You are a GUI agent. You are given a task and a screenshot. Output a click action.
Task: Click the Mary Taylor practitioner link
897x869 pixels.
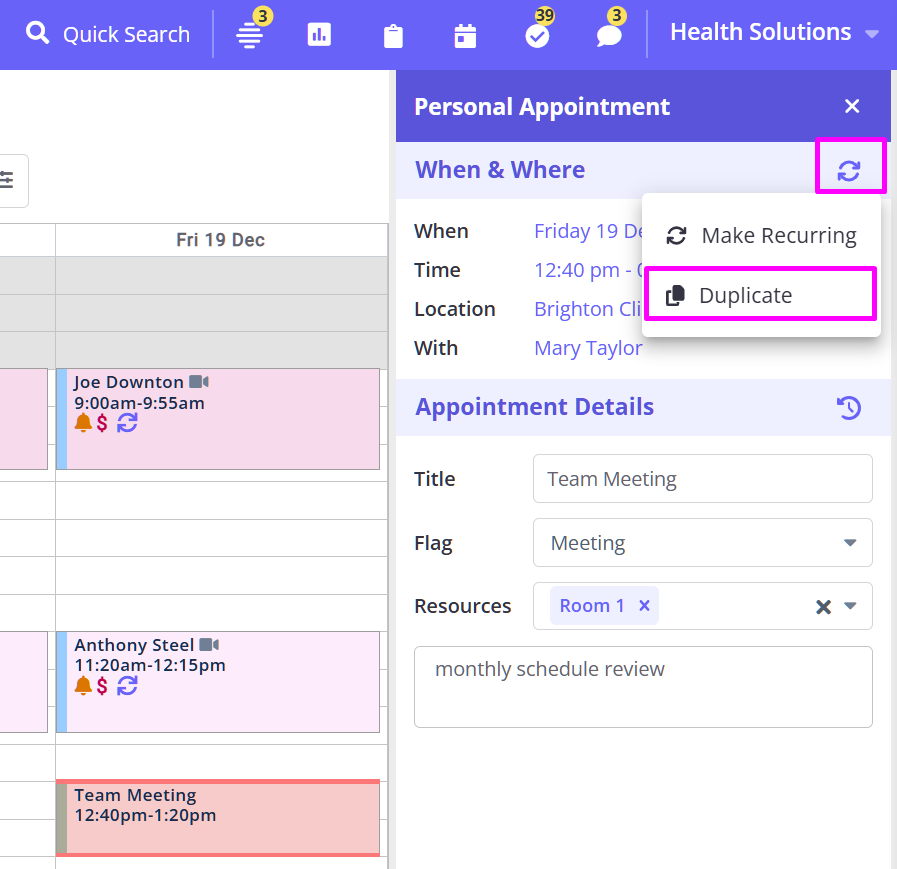pos(587,348)
